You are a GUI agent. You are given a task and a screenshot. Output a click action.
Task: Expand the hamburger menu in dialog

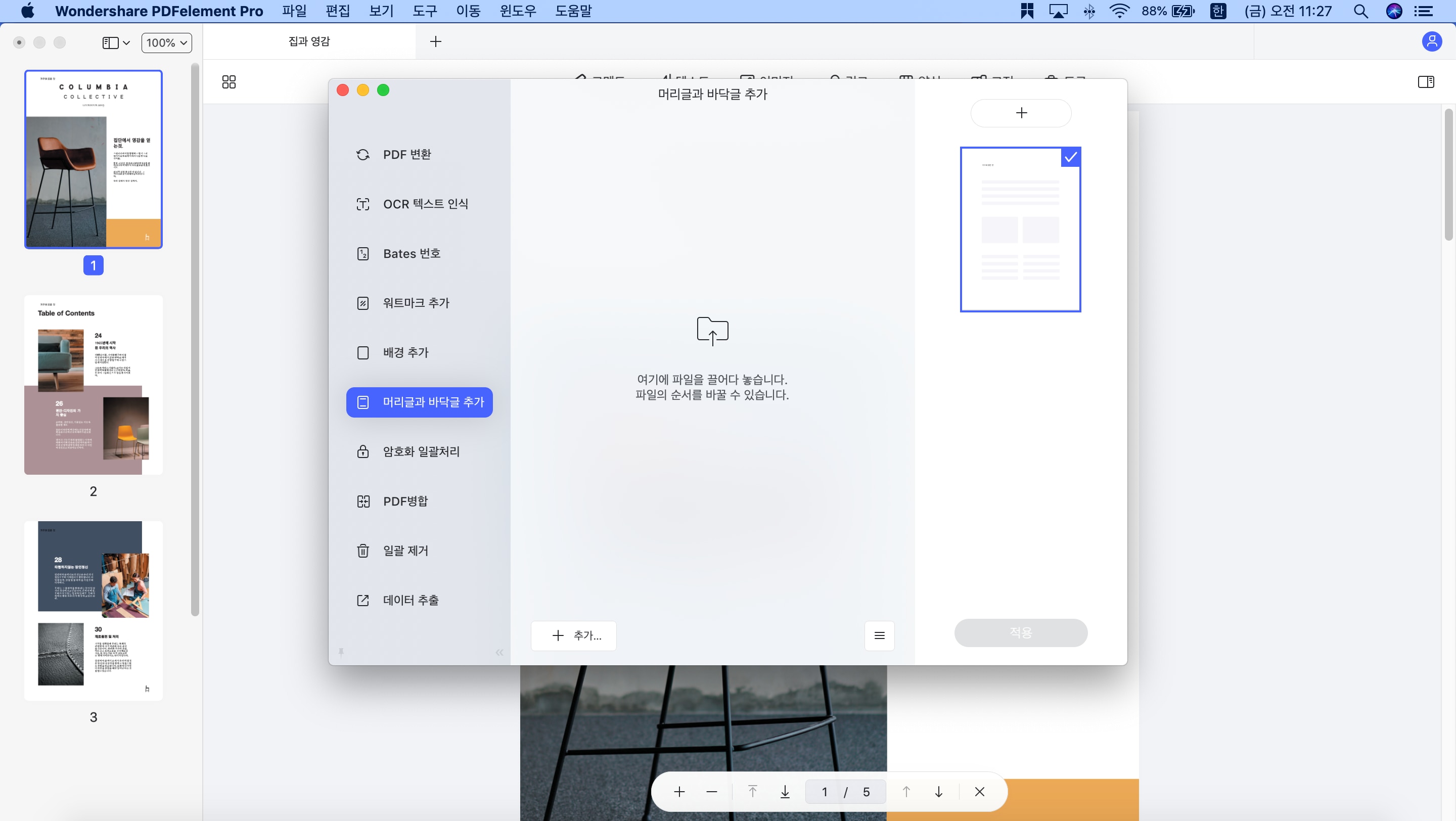879,635
